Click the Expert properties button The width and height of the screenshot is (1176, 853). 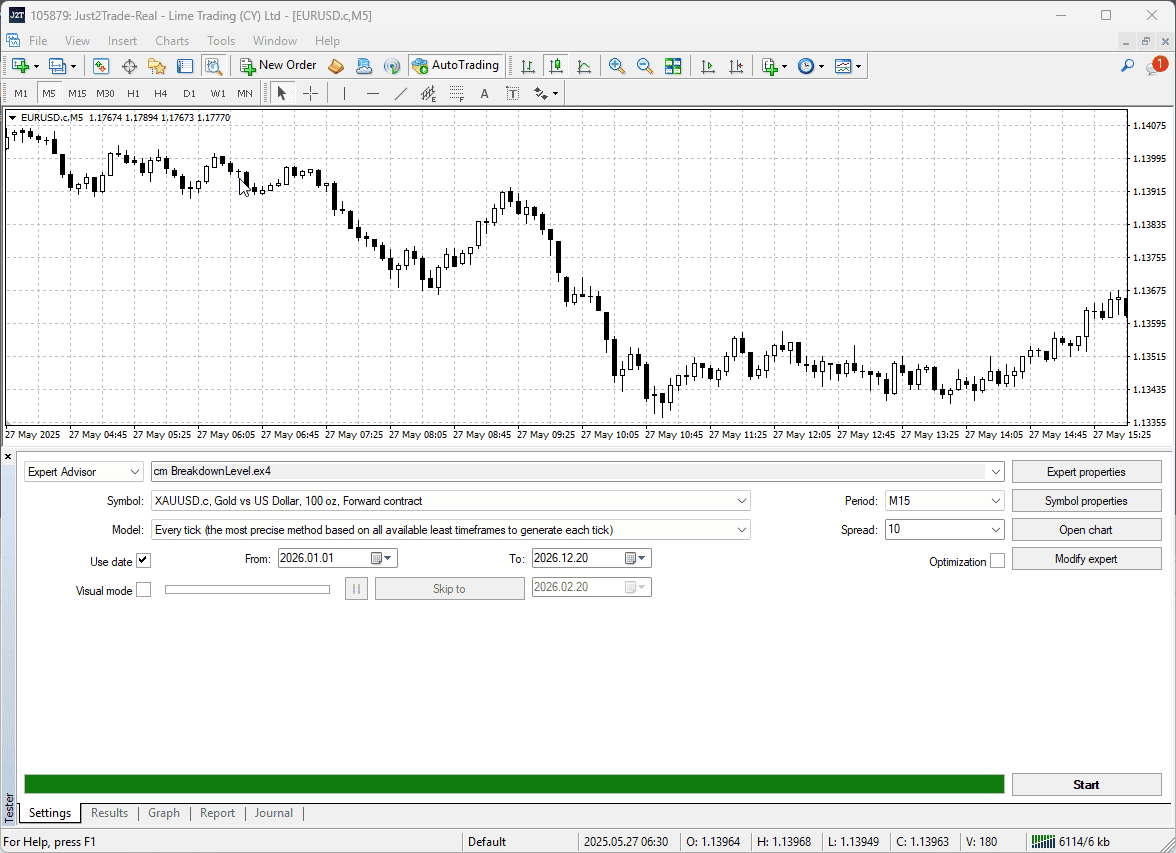(x=1086, y=471)
